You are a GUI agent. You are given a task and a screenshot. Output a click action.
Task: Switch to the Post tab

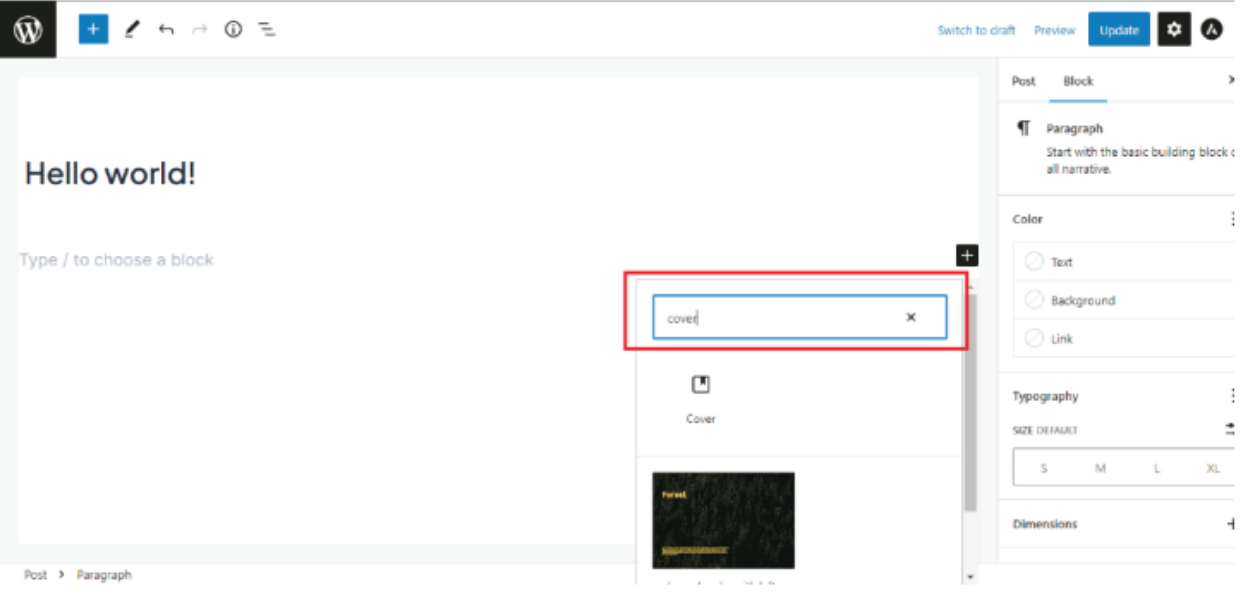1023,81
